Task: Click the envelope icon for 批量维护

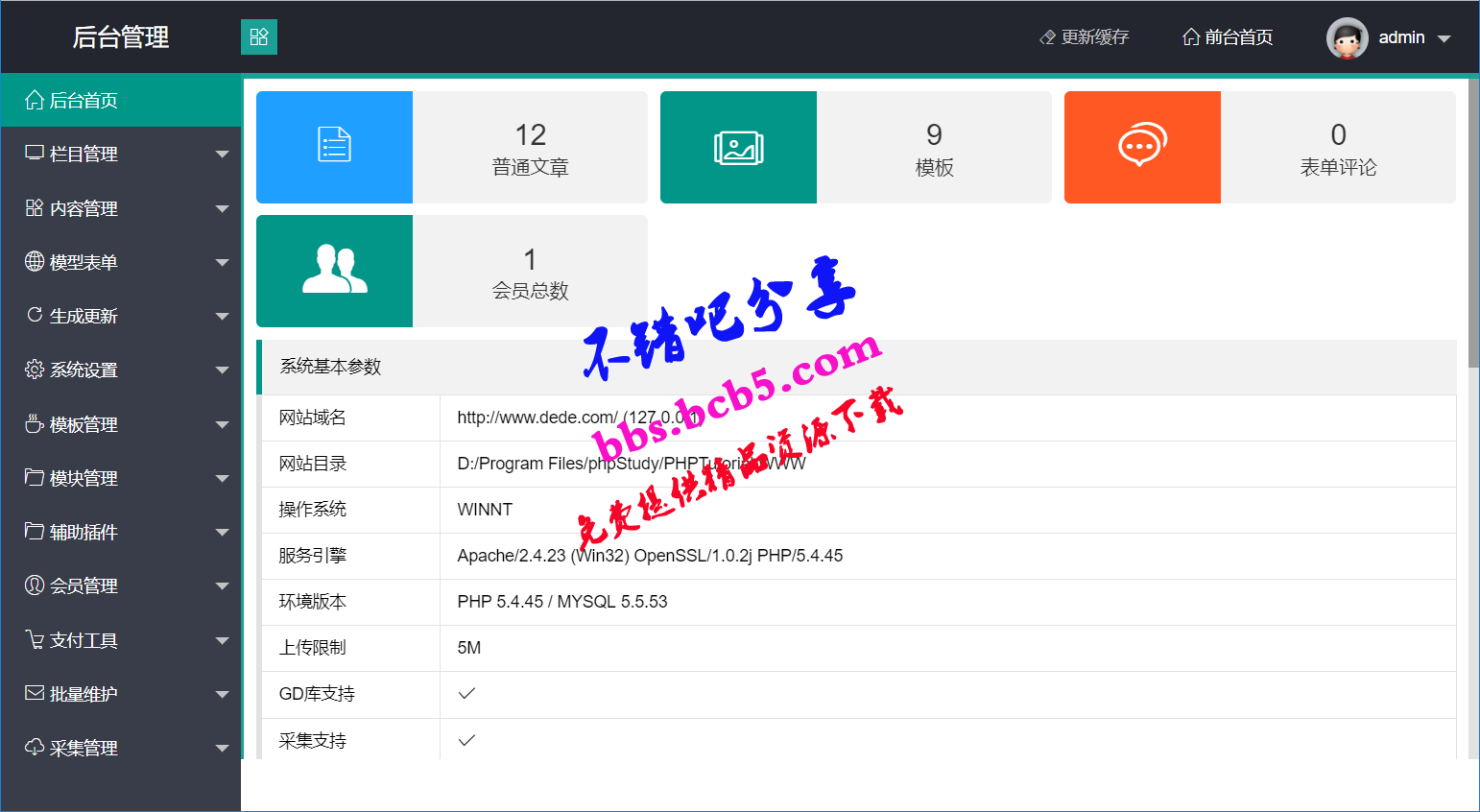Action: (35, 693)
